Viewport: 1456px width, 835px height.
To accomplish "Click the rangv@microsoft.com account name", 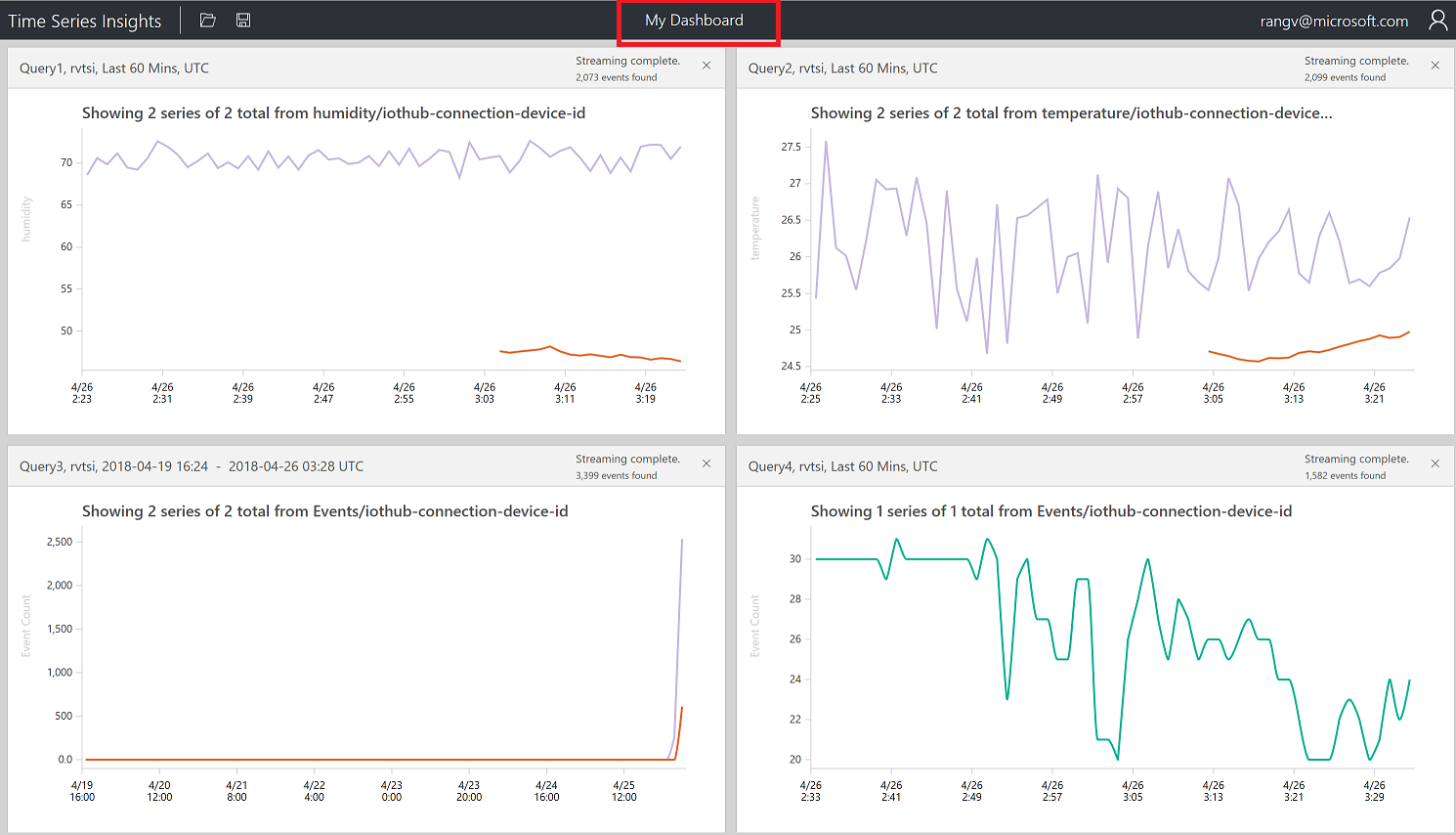I will click(1334, 21).
